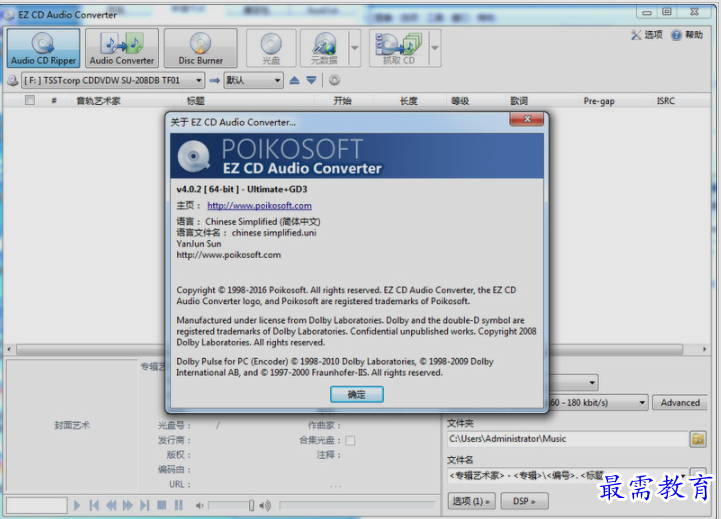Click the 标题 column header
Viewport: 721px width, 519px height.
[x=195, y=101]
